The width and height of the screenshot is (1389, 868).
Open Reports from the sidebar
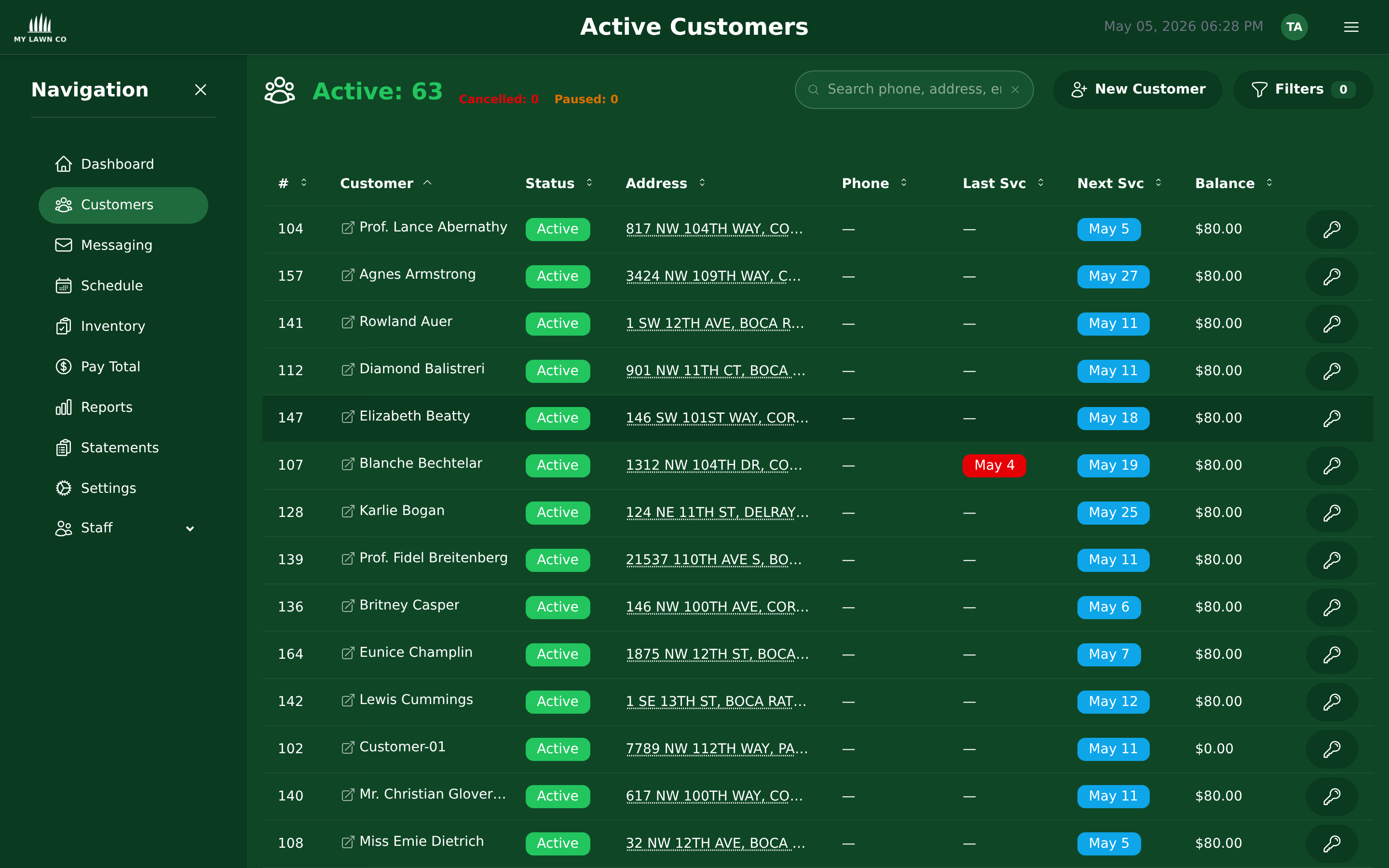(123, 407)
